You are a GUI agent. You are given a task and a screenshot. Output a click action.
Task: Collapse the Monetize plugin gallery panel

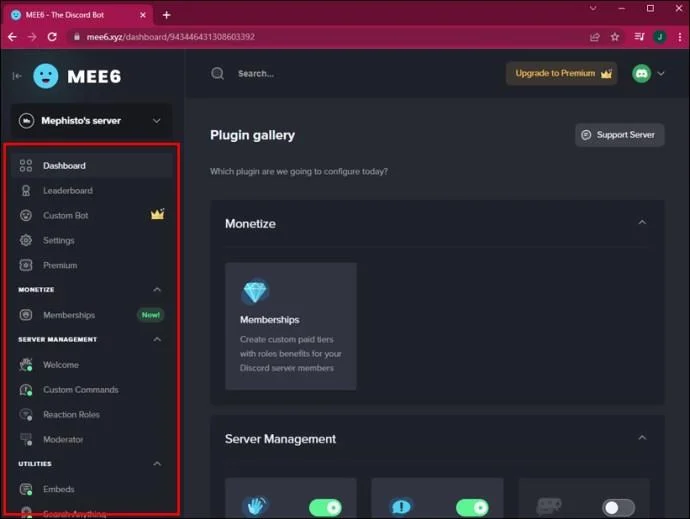(642, 222)
